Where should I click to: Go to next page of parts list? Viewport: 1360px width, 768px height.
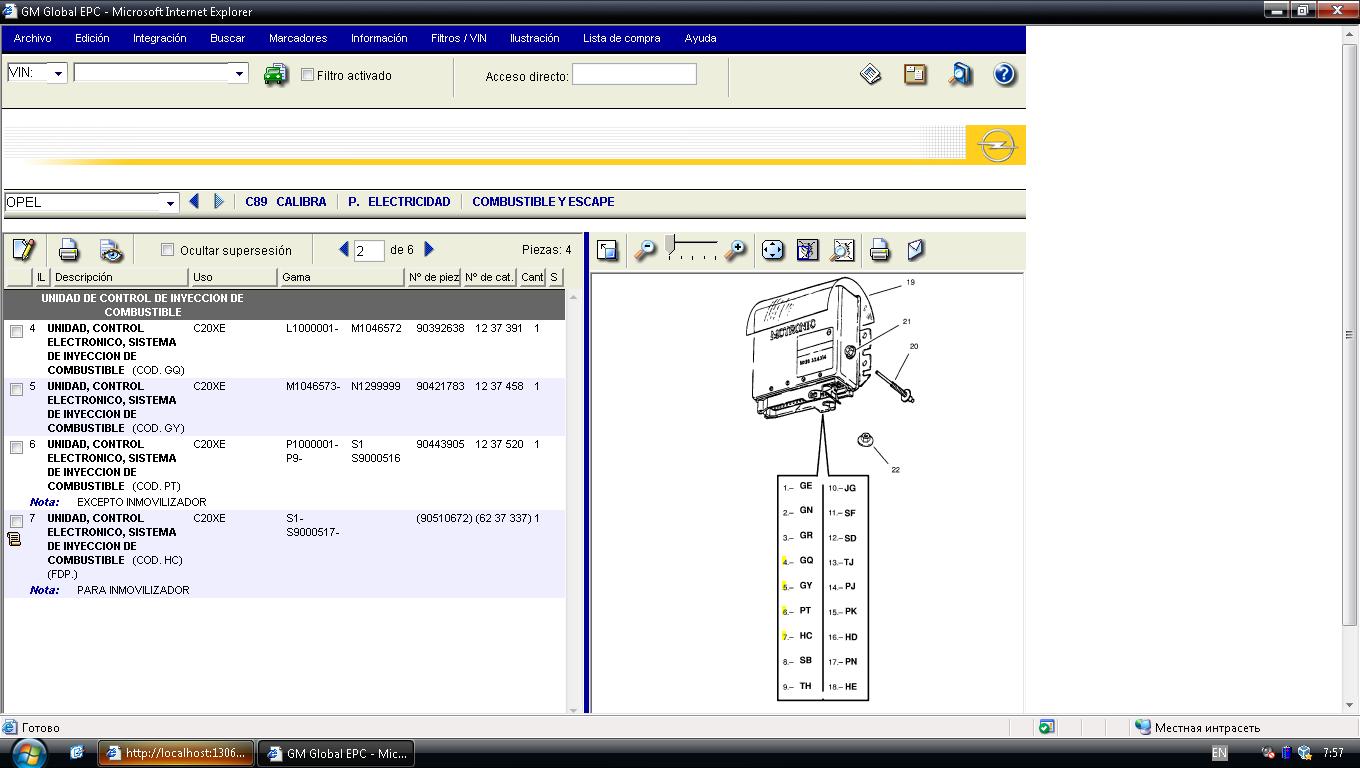[x=429, y=249]
